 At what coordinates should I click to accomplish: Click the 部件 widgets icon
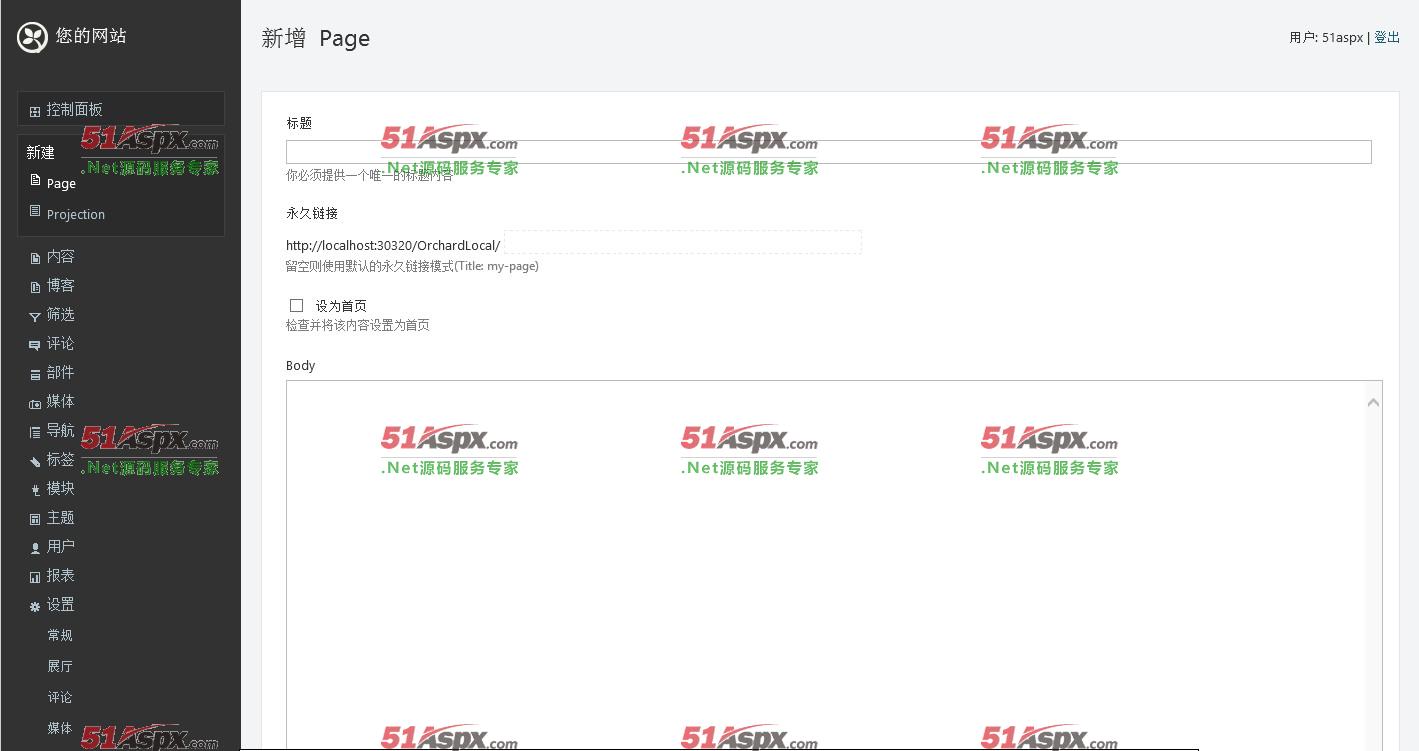tap(35, 374)
